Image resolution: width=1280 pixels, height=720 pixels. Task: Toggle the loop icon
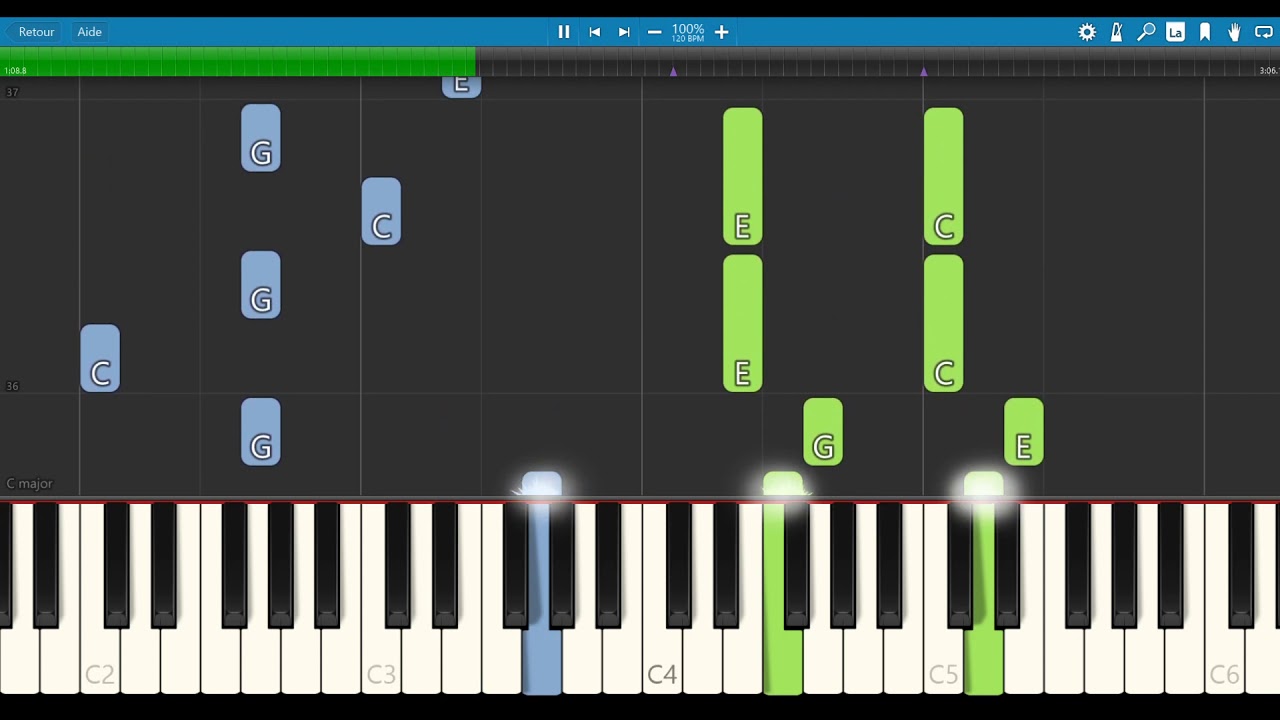[1264, 32]
